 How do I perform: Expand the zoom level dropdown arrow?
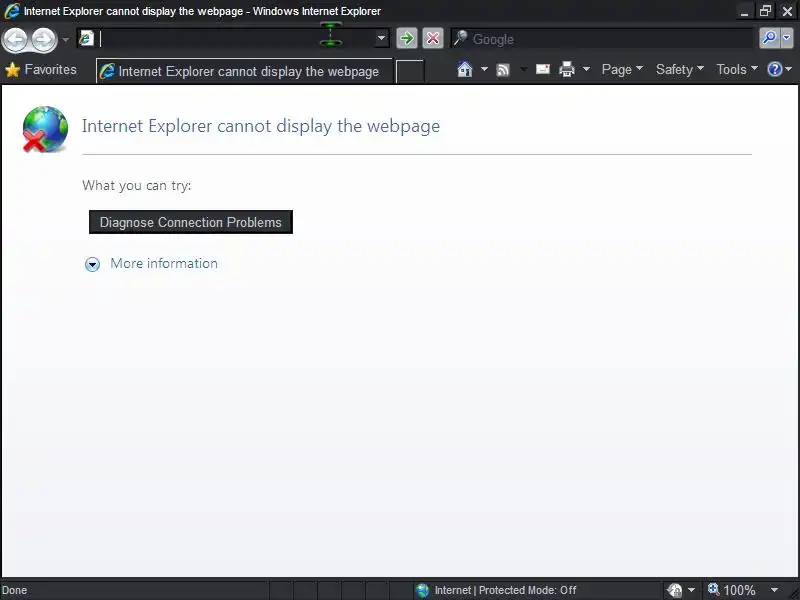774,590
